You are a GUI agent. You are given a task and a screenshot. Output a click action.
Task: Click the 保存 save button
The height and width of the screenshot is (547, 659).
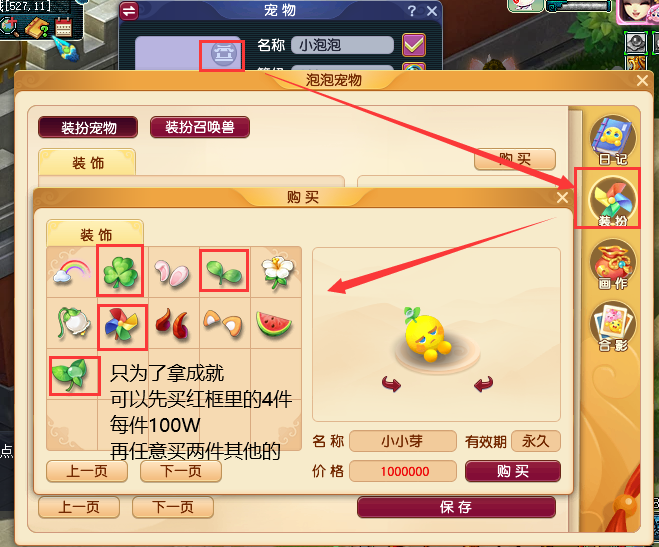pos(456,507)
